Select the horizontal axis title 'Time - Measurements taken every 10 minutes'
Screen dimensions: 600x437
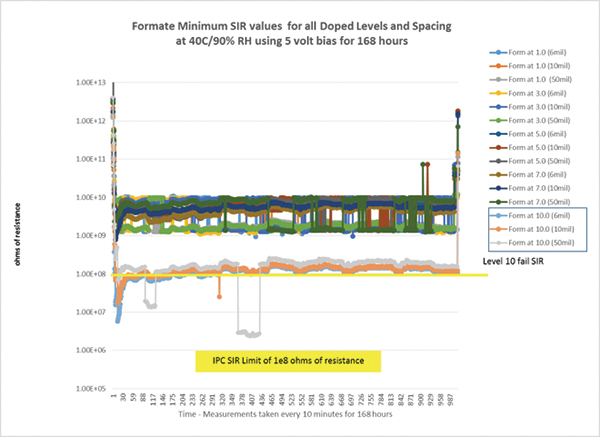pos(285,414)
